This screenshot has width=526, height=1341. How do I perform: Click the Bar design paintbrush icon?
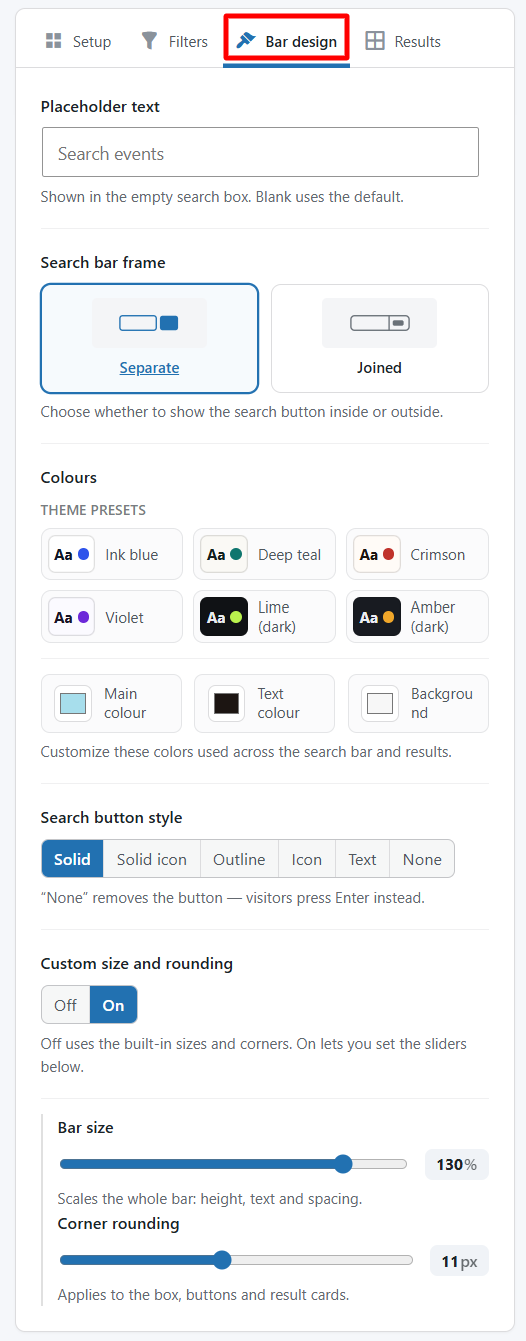pos(245,41)
